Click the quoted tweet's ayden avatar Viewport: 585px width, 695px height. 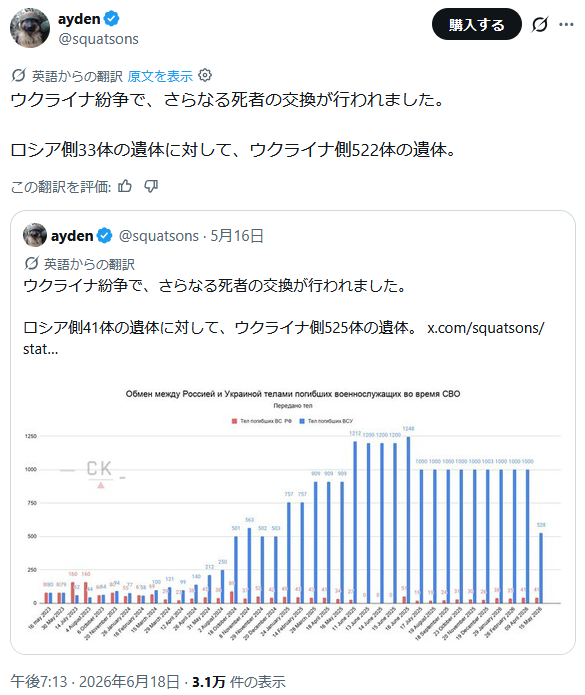pyautogui.click(x=35, y=235)
